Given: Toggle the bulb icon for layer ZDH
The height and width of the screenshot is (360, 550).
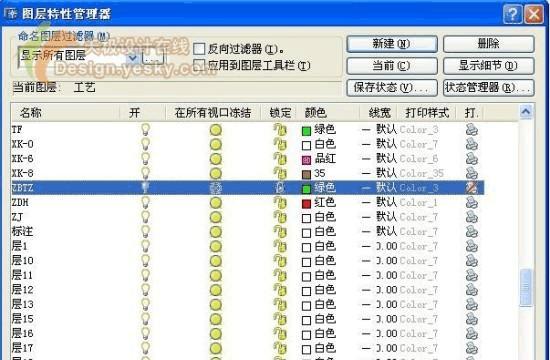Looking at the screenshot, I should pyautogui.click(x=145, y=202).
